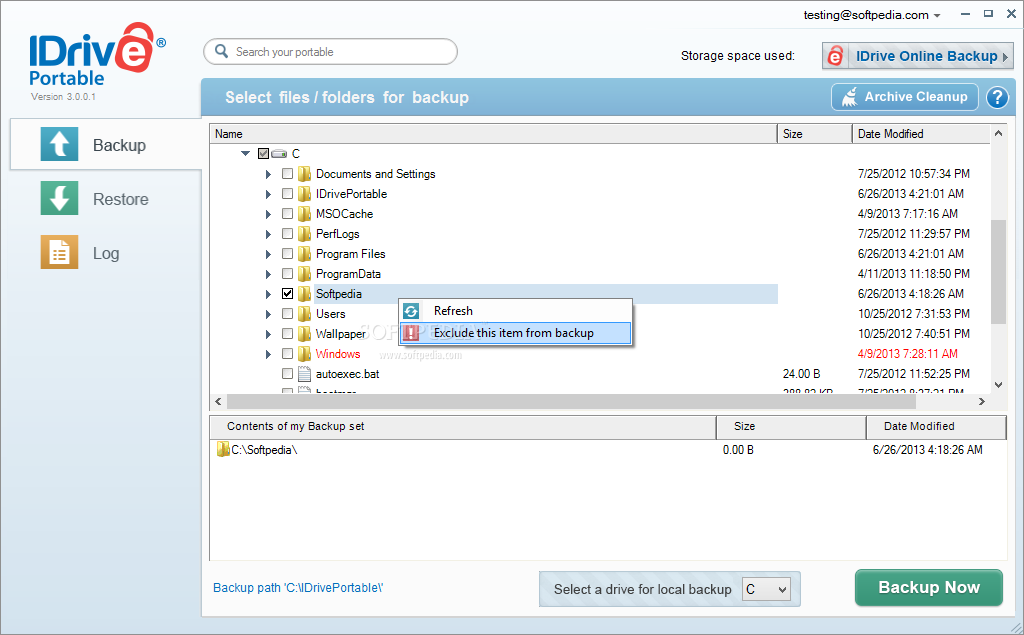Sort file list by Name header
This screenshot has width=1024, height=635.
[493, 134]
